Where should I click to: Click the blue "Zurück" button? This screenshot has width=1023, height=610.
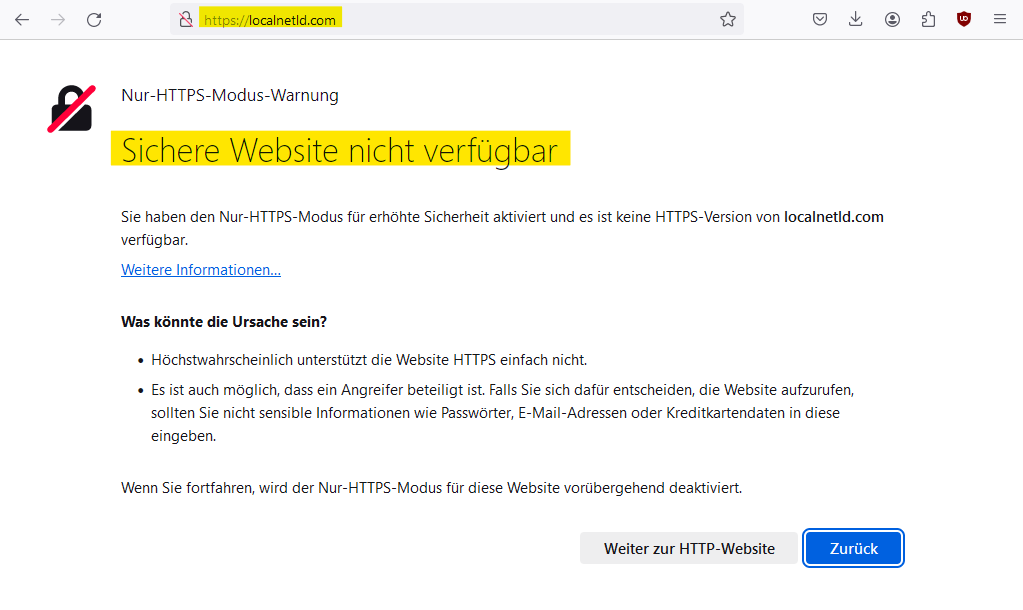(x=854, y=548)
